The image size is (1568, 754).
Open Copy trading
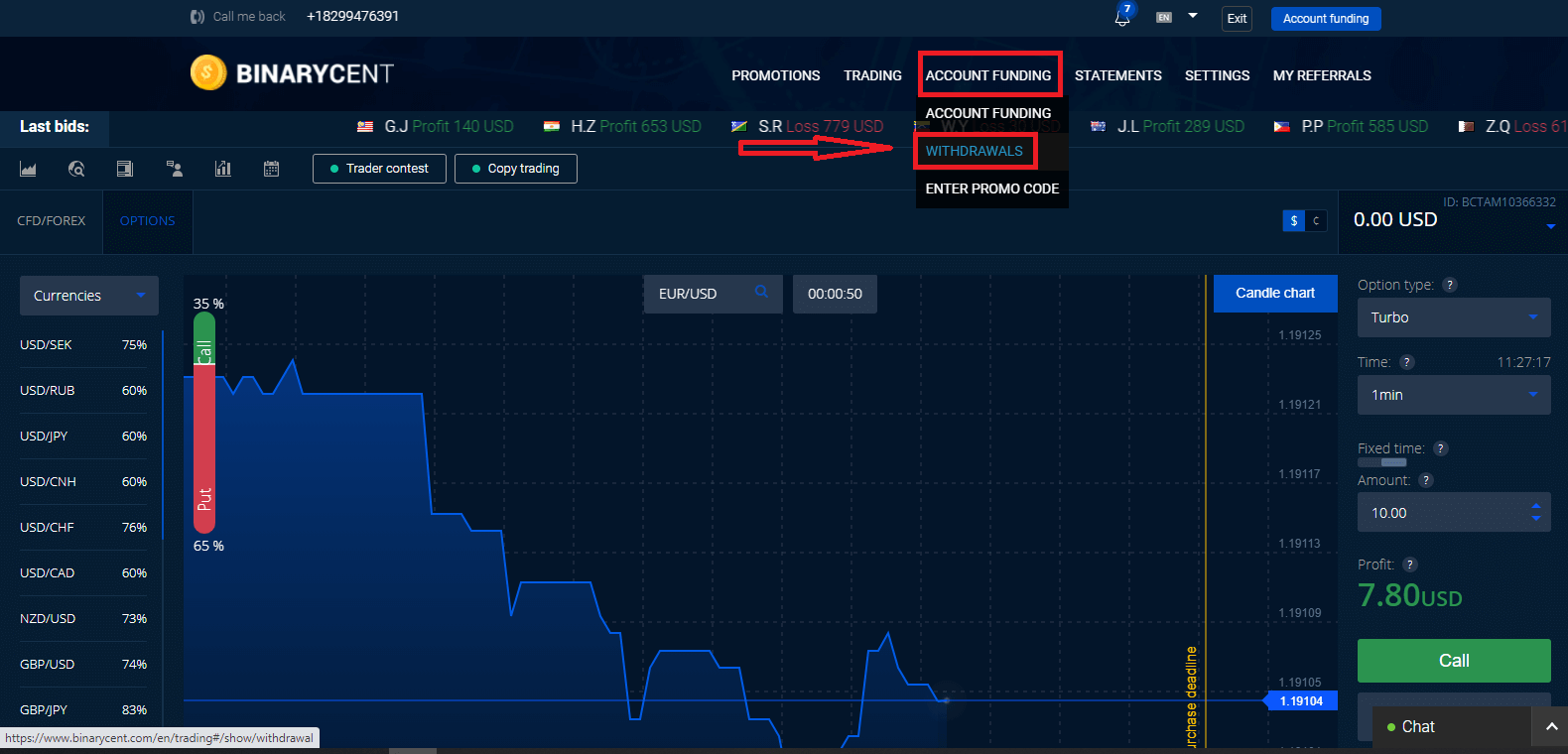coord(515,169)
